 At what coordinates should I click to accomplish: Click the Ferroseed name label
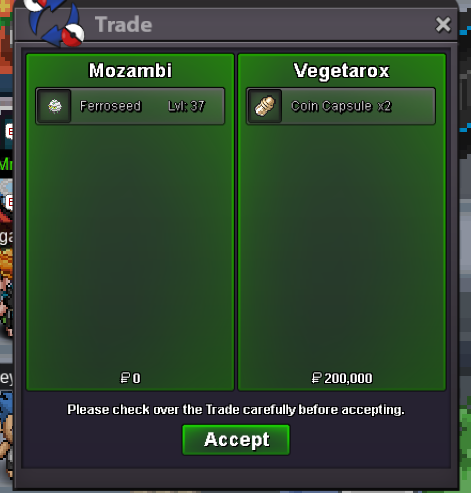[x=110, y=106]
